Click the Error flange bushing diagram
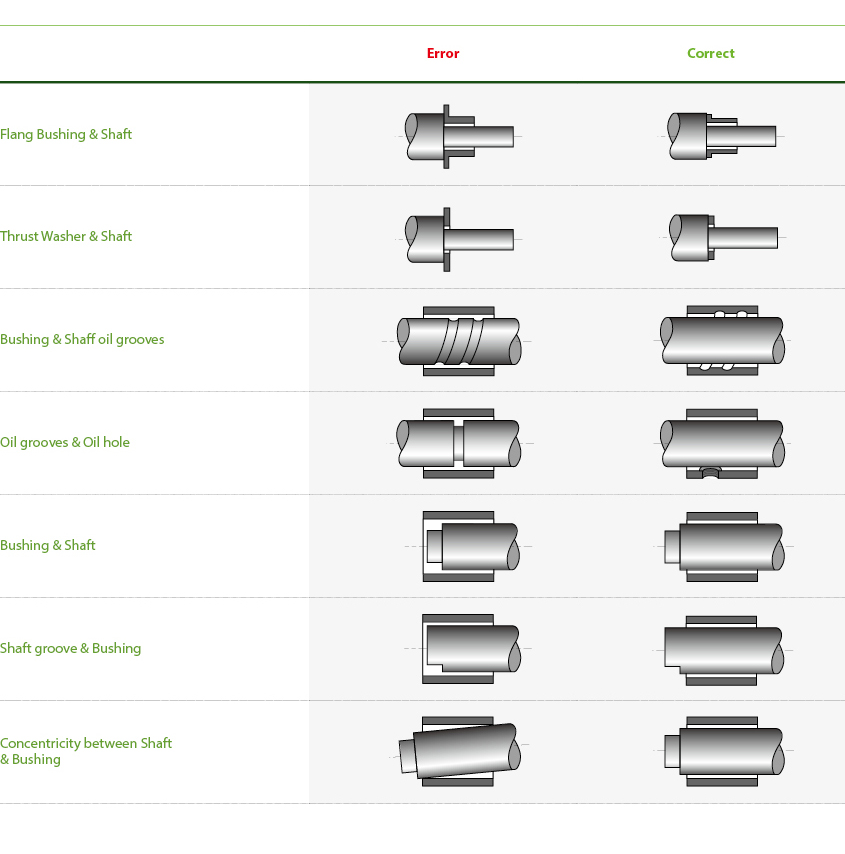Image resolution: width=845 pixels, height=854 pixels. click(x=459, y=134)
